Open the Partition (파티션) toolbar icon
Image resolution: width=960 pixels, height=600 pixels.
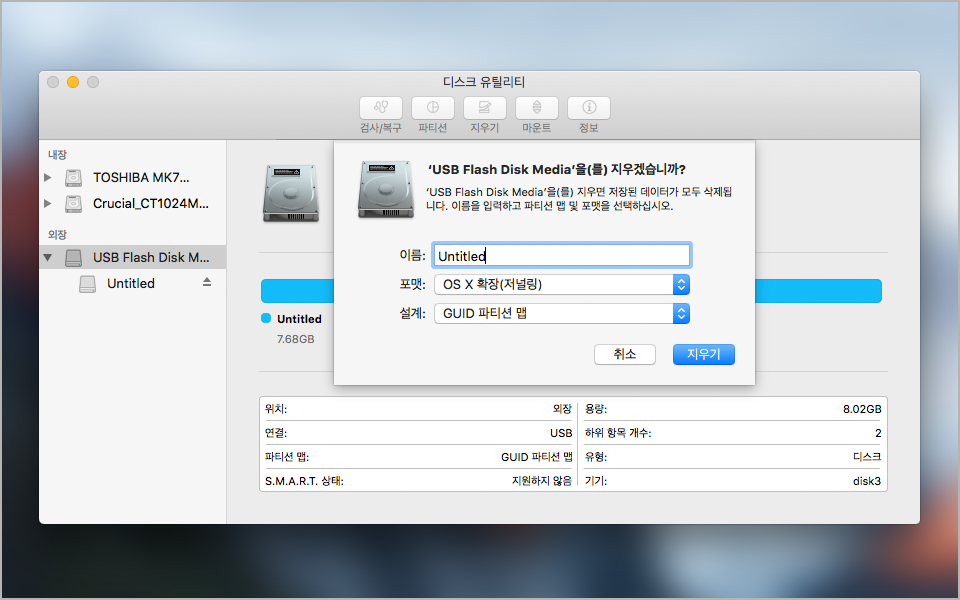(x=432, y=108)
